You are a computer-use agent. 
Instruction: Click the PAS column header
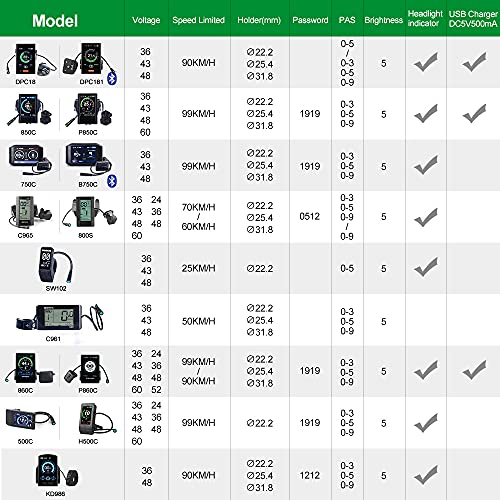(x=347, y=20)
